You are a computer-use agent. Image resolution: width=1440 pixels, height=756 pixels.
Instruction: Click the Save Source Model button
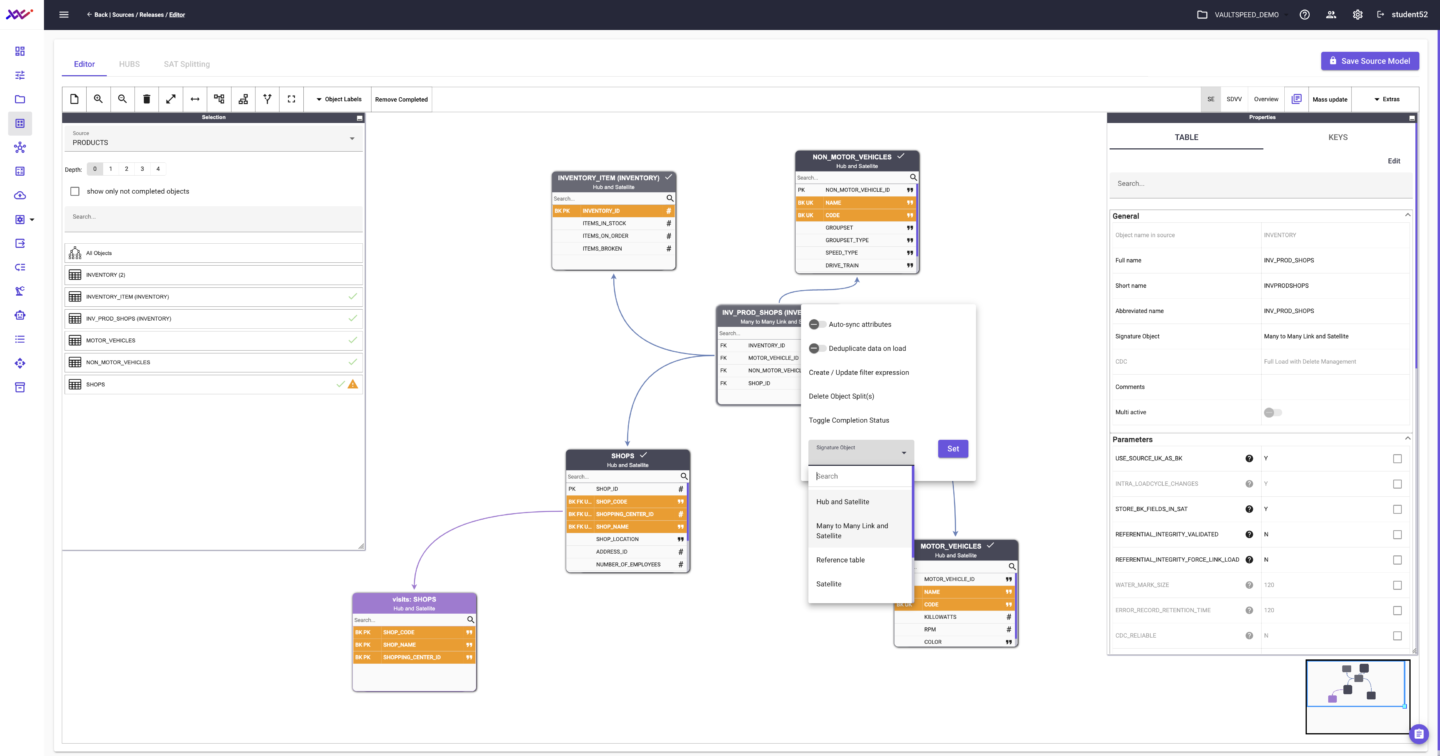[x=1370, y=61]
